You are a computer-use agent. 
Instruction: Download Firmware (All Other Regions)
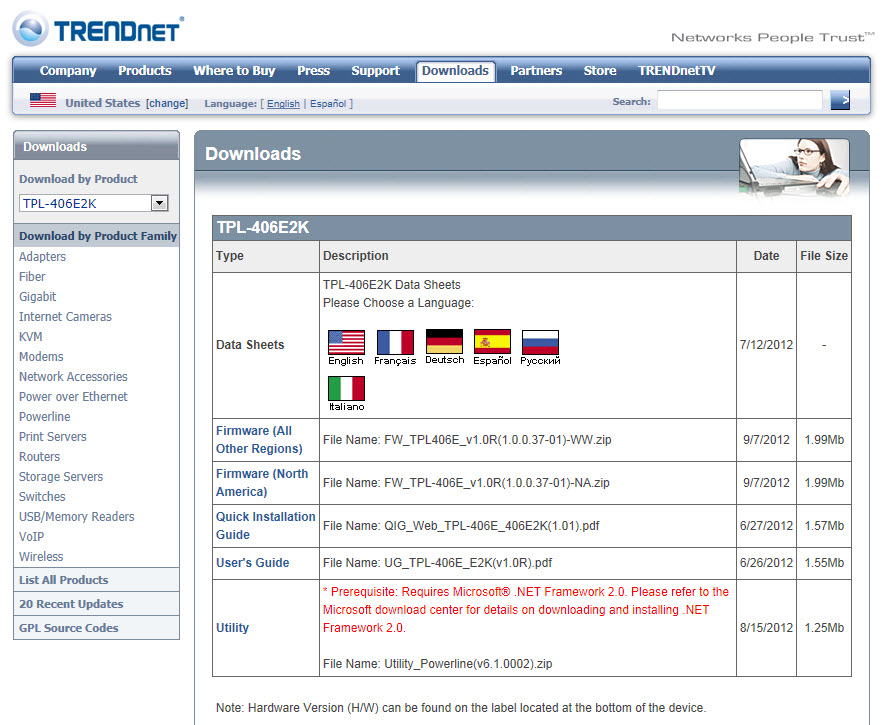259,440
